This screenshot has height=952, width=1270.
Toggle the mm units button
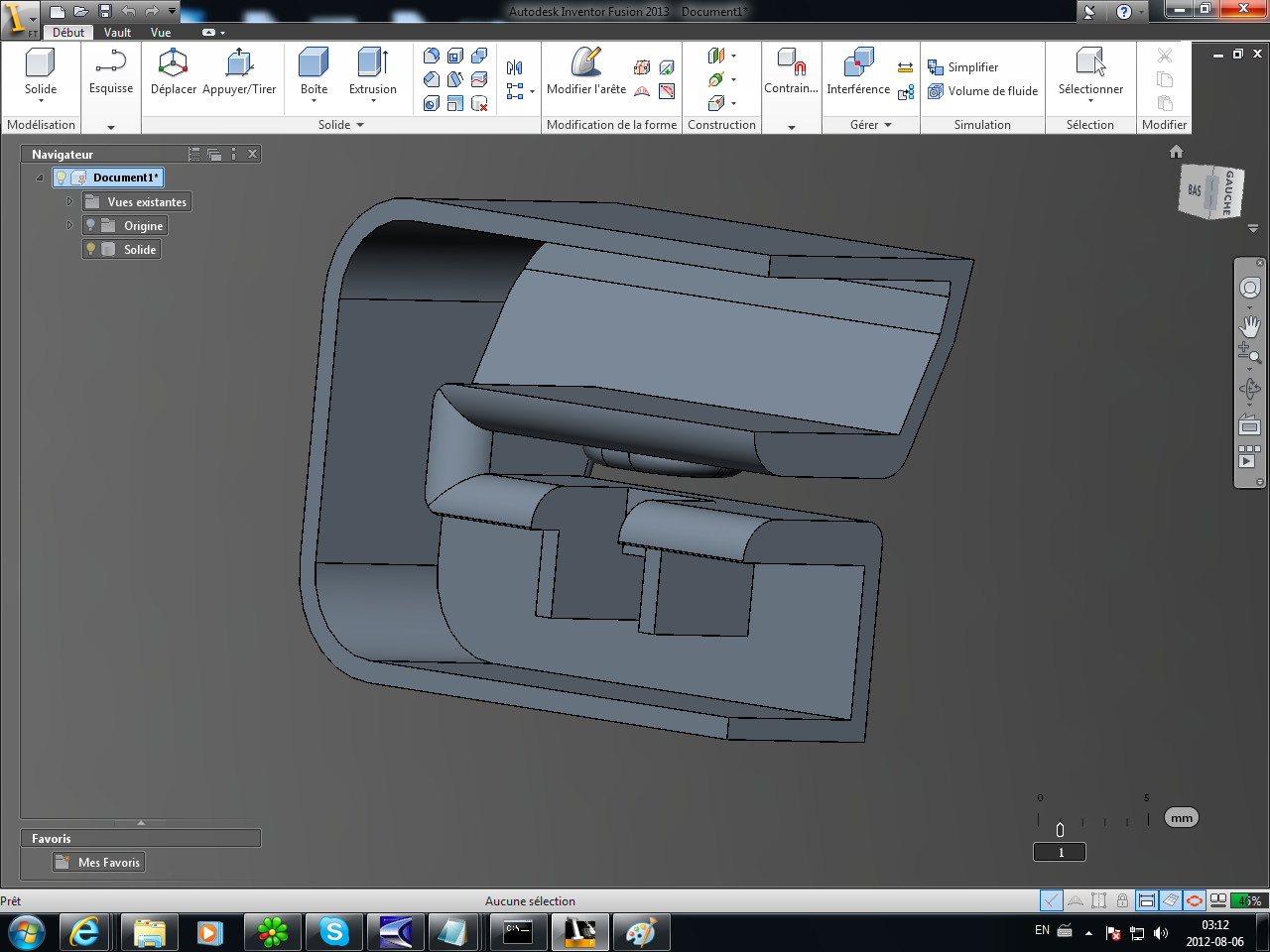pos(1181,818)
